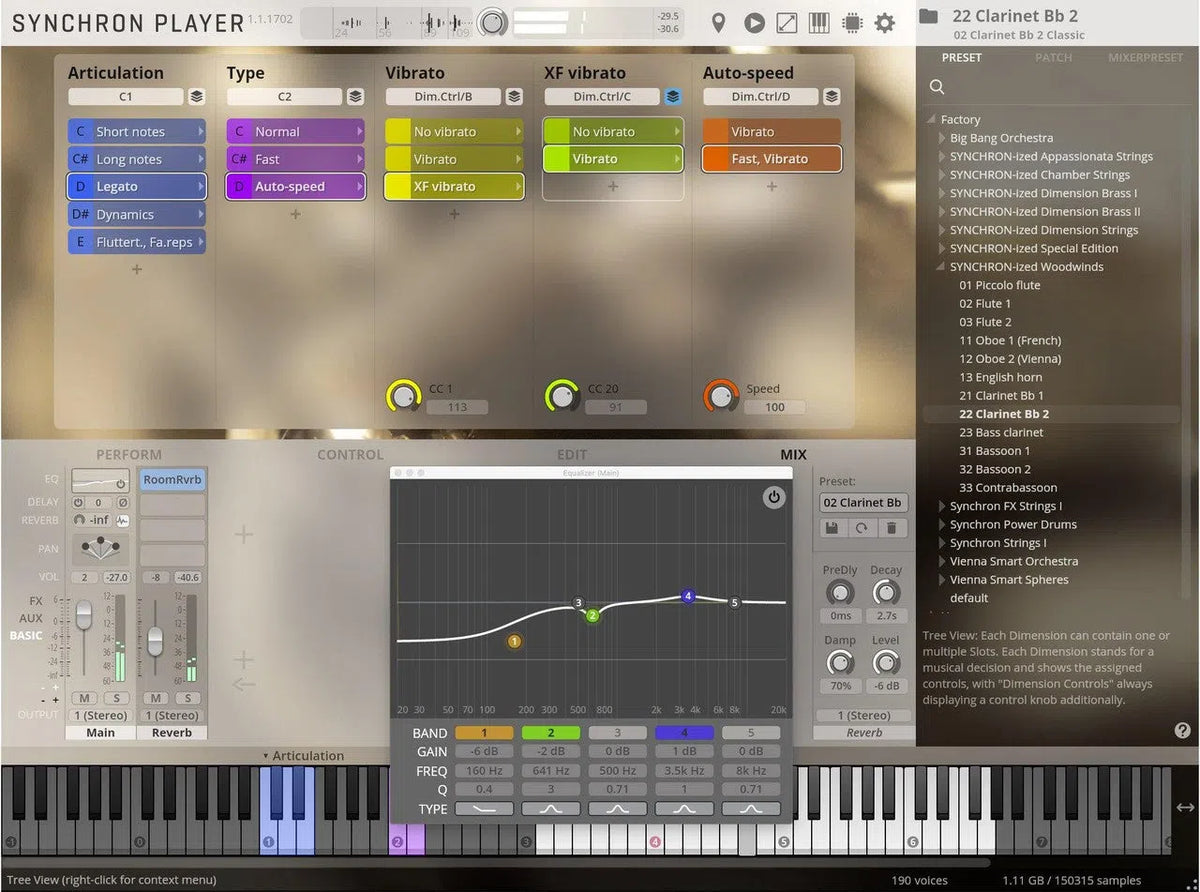Click the help question mark icon
The height and width of the screenshot is (892, 1200).
(1182, 731)
